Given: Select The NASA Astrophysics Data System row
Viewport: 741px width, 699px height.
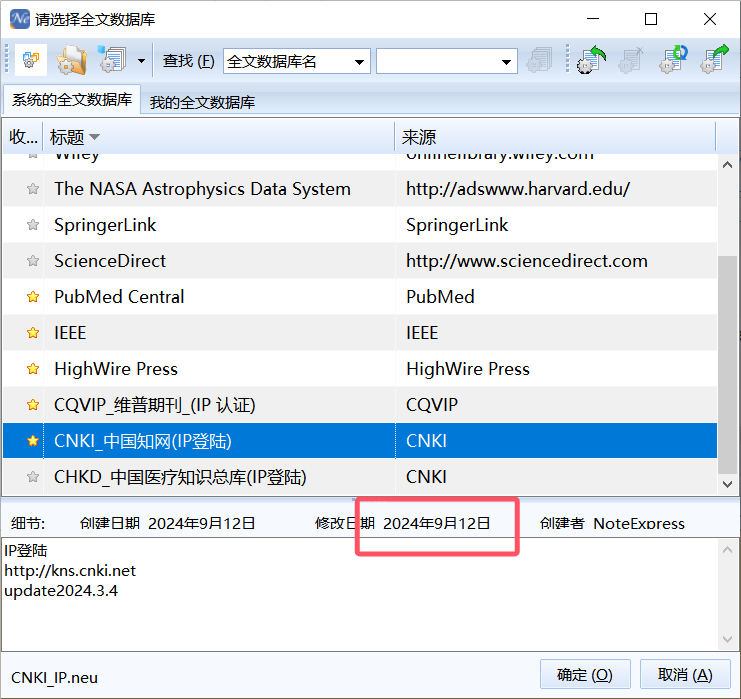Looking at the screenshot, I should click(360, 189).
